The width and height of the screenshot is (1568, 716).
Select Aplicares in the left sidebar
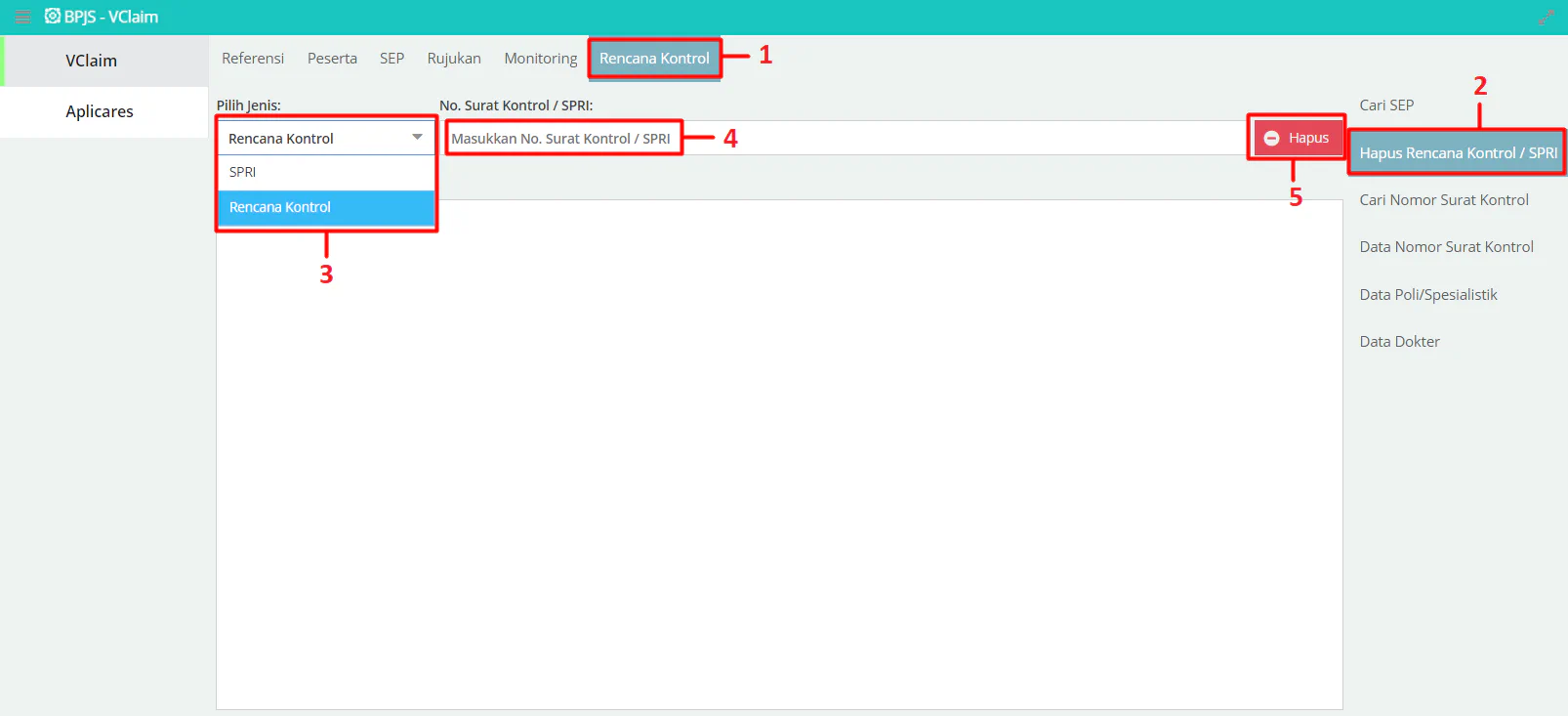point(100,111)
